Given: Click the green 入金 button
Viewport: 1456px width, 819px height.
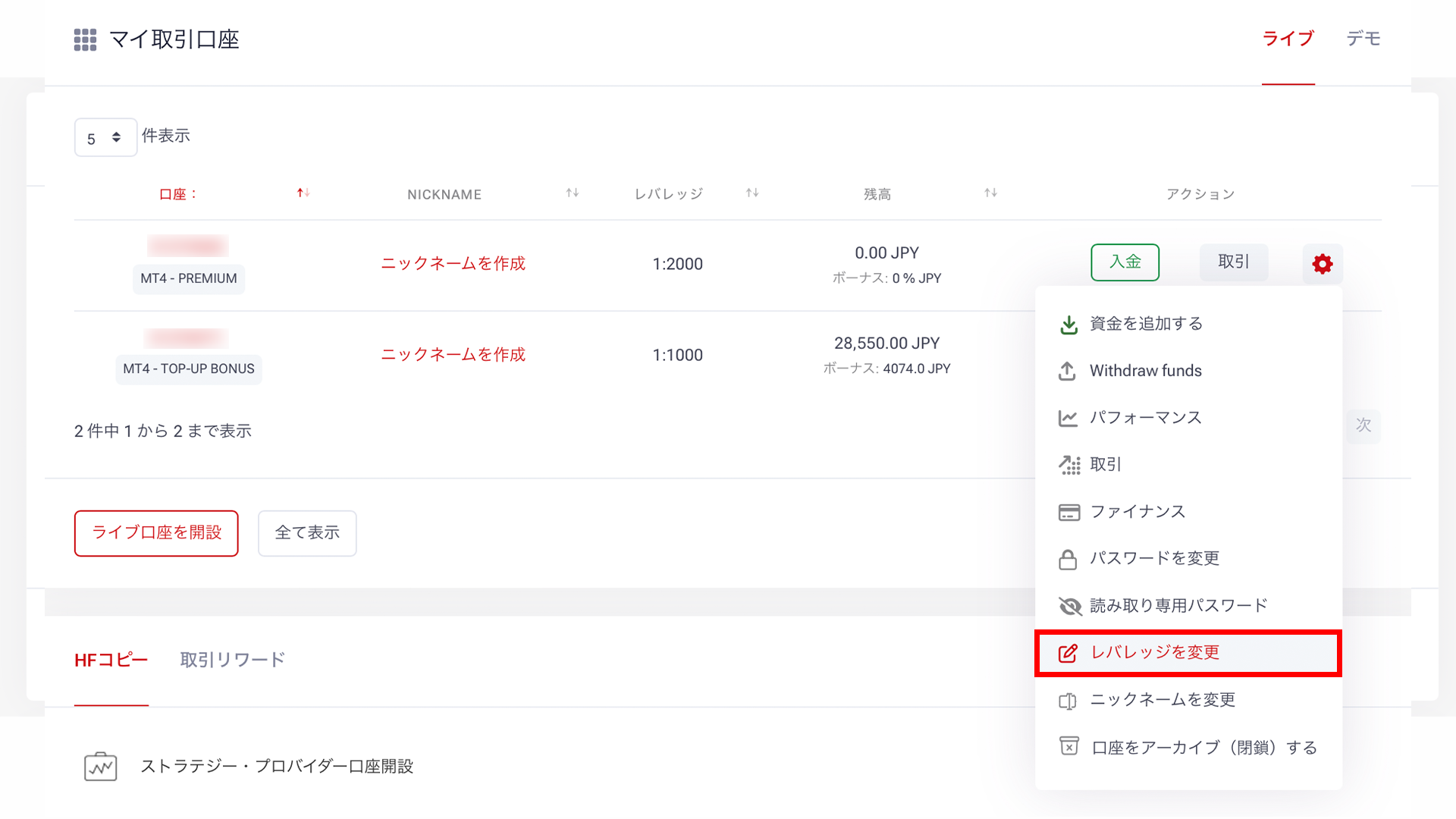Looking at the screenshot, I should click(x=1125, y=262).
